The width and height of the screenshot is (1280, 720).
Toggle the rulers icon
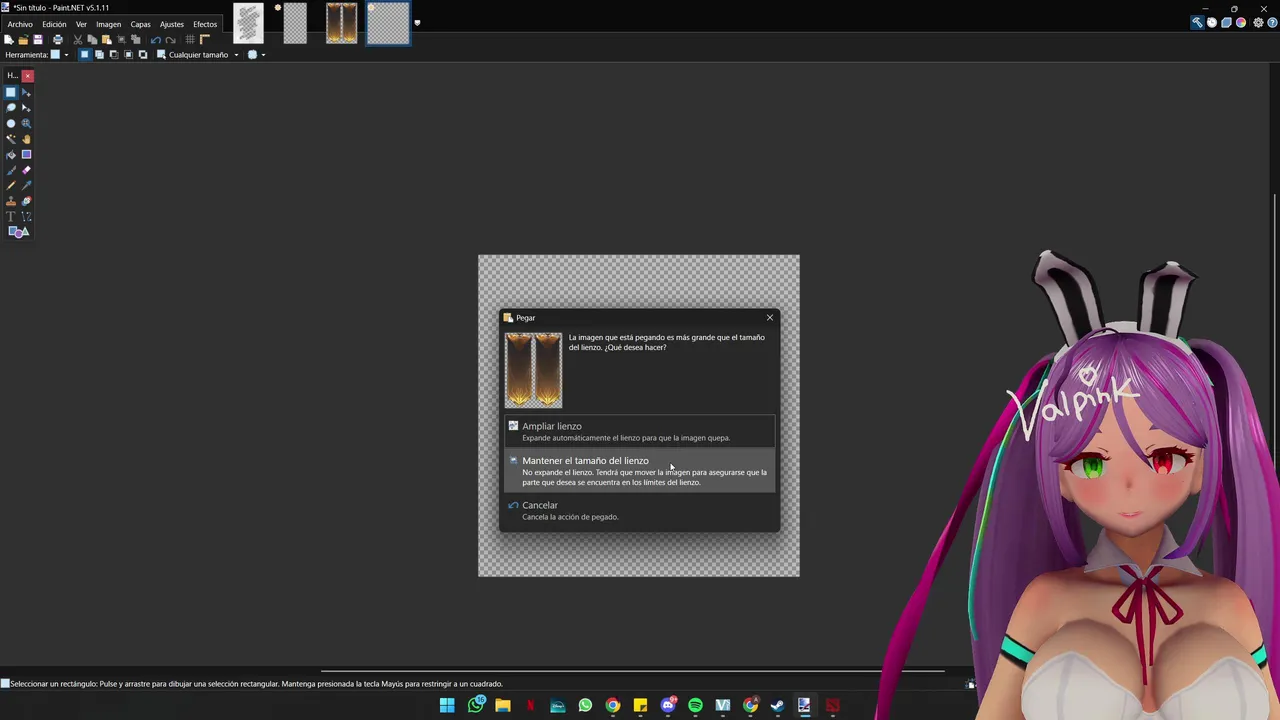point(204,40)
